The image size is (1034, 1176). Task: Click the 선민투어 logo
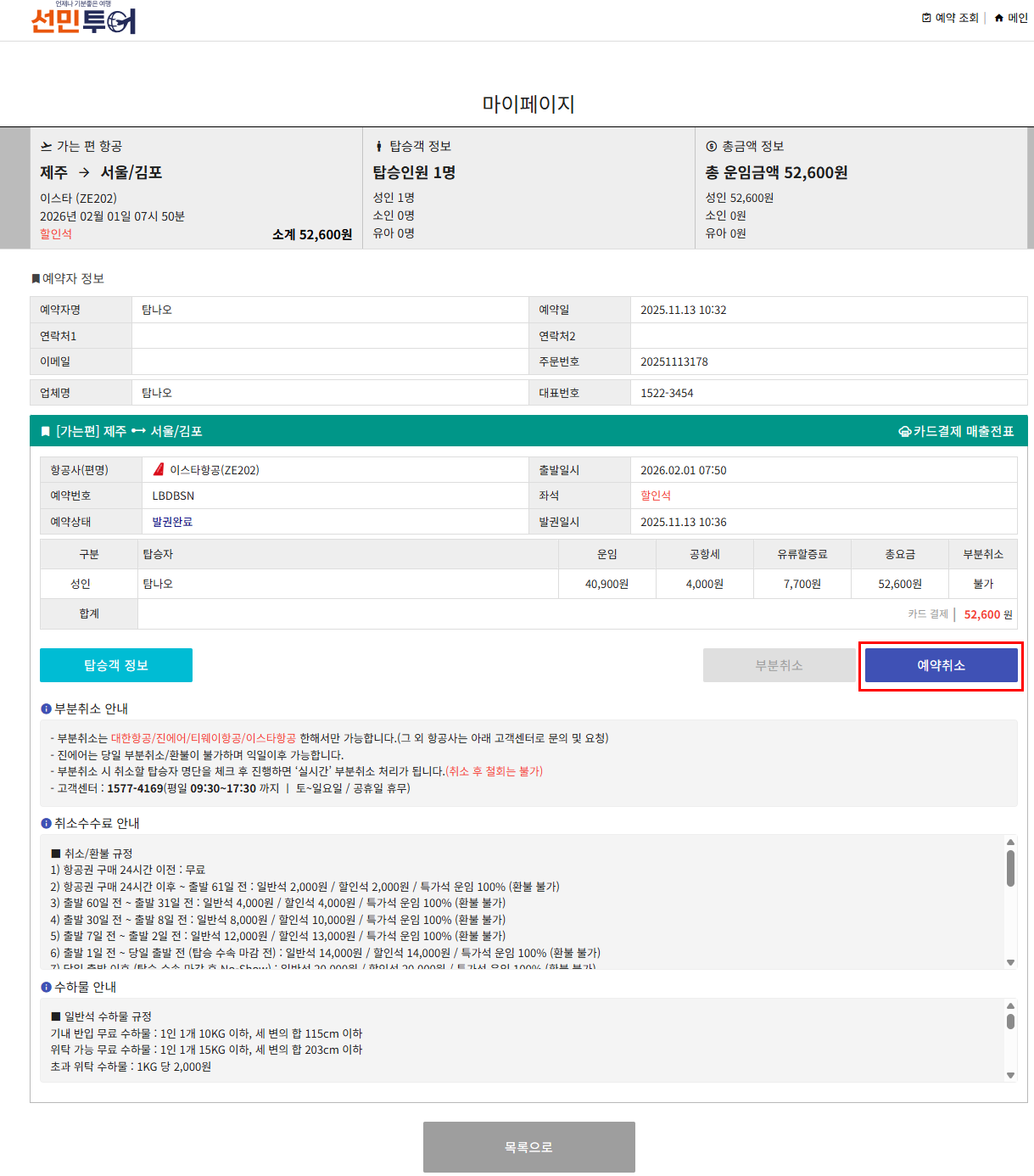pos(83,20)
